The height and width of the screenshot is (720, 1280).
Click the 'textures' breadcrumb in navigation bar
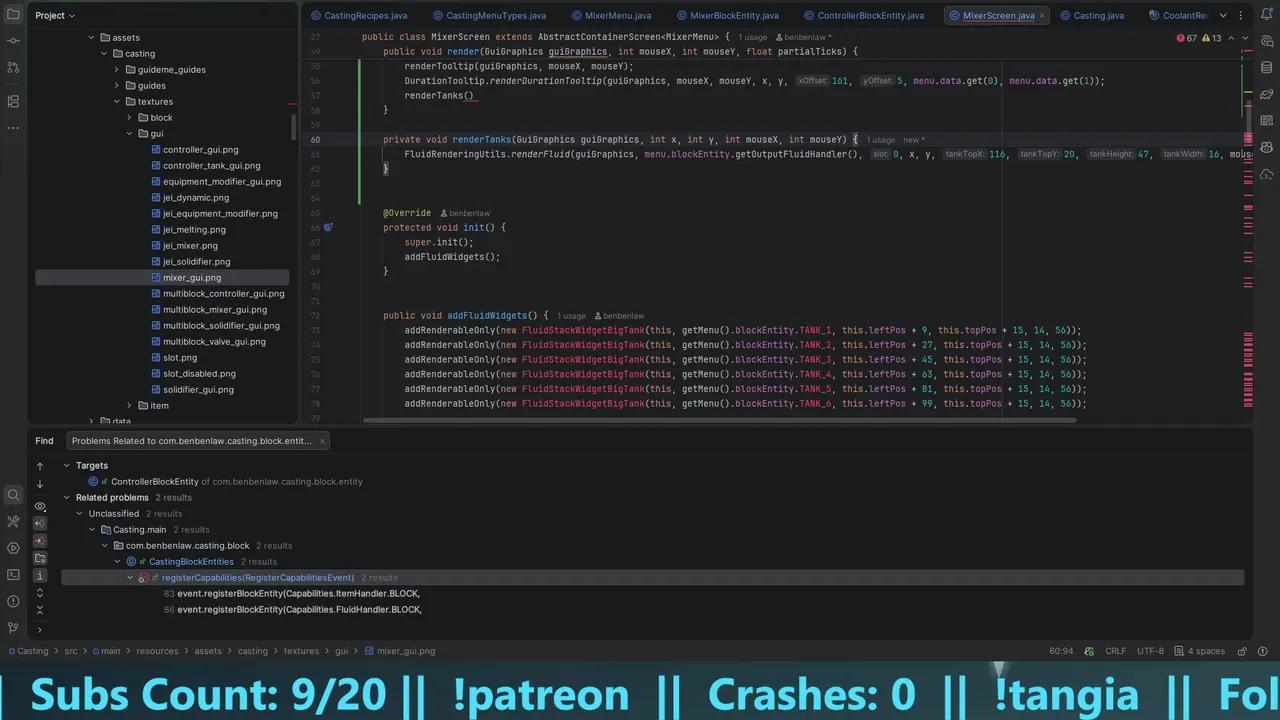click(x=301, y=651)
